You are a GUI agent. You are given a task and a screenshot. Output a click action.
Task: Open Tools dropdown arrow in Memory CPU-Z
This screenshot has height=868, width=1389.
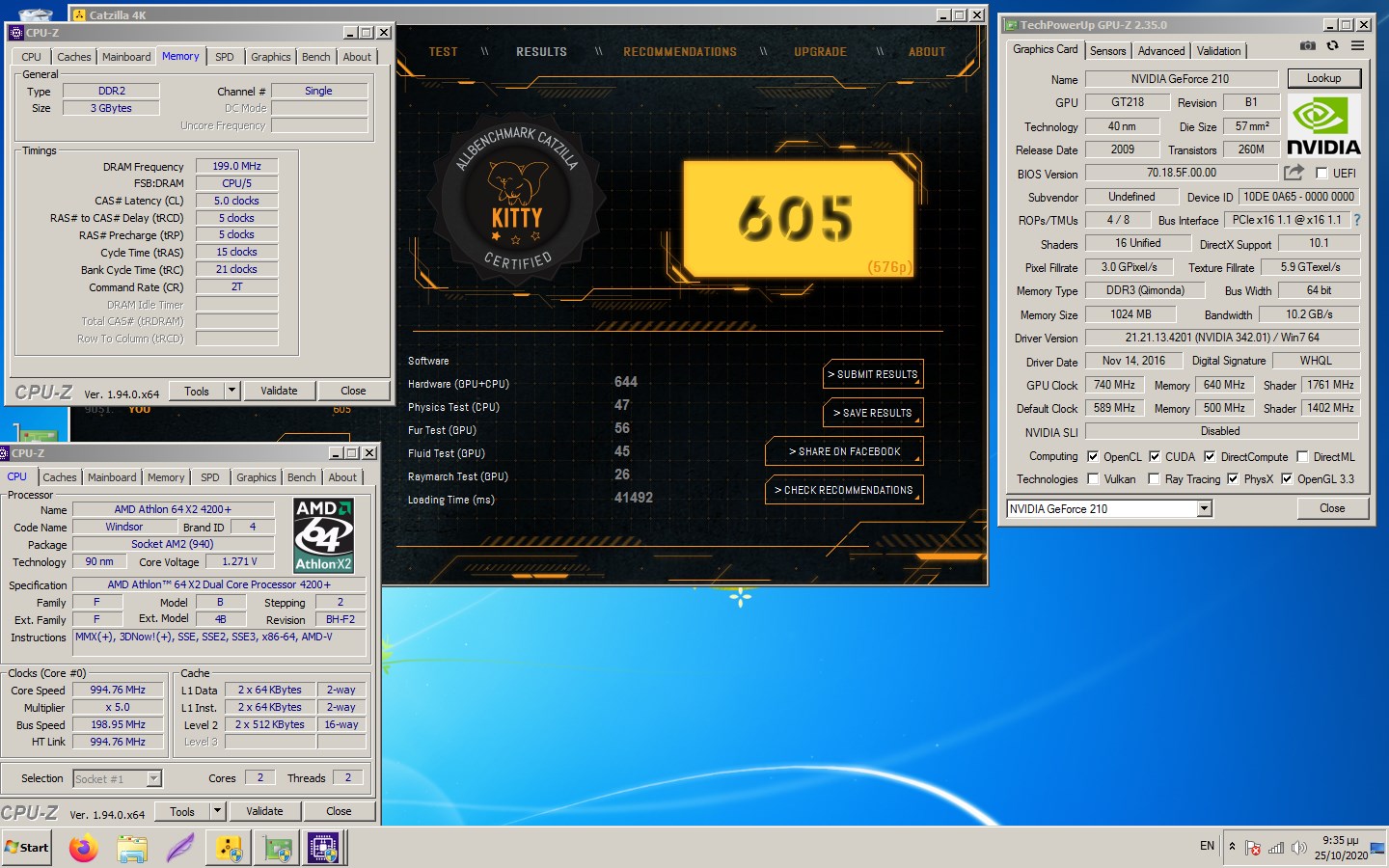pyautogui.click(x=231, y=391)
